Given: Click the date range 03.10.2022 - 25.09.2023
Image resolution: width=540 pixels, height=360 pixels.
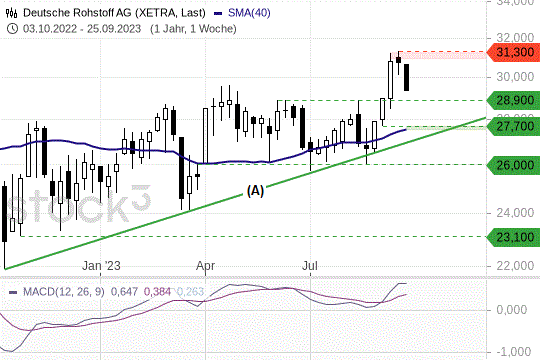Looking at the screenshot, I should tap(82, 29).
